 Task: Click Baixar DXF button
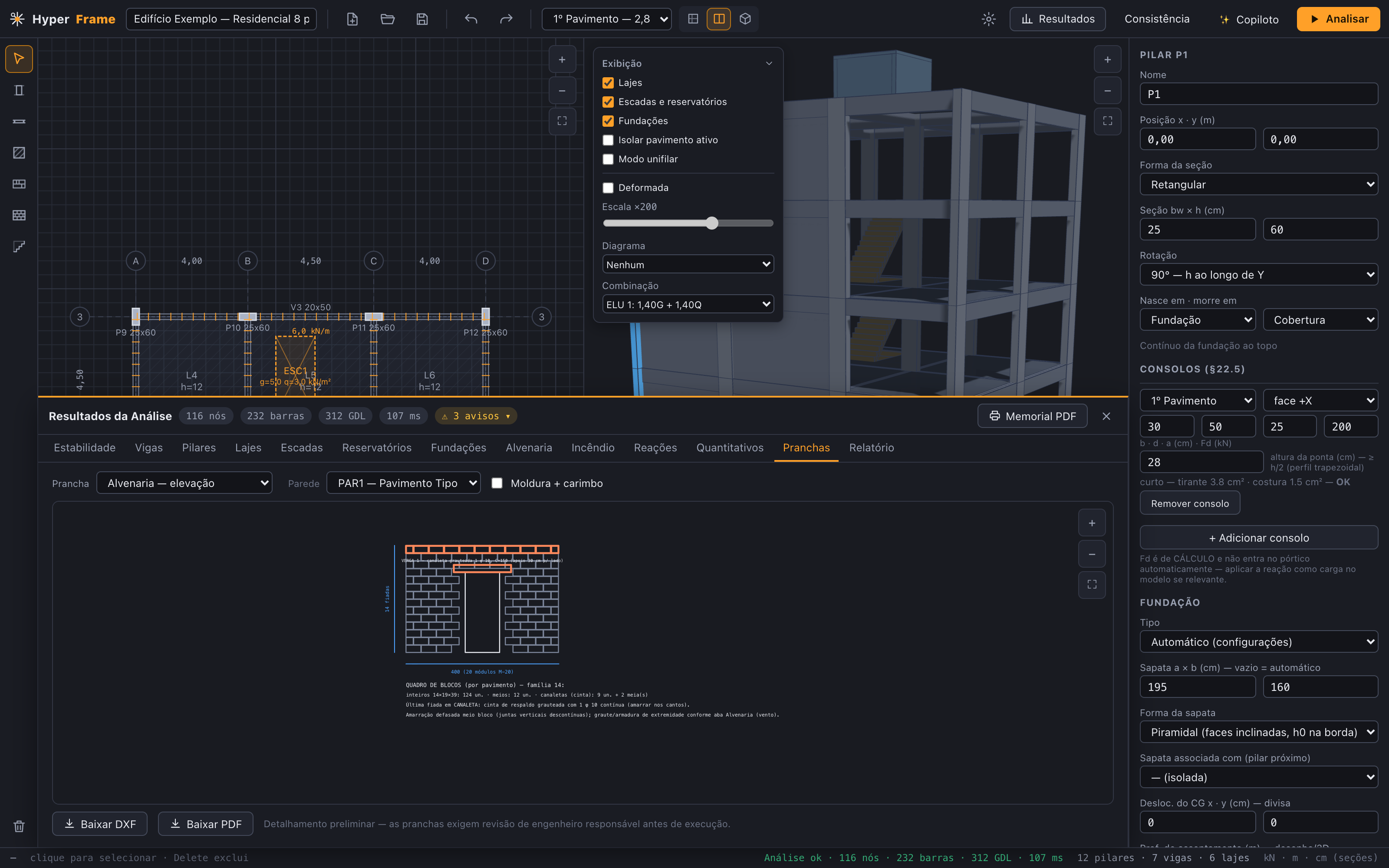click(x=99, y=824)
